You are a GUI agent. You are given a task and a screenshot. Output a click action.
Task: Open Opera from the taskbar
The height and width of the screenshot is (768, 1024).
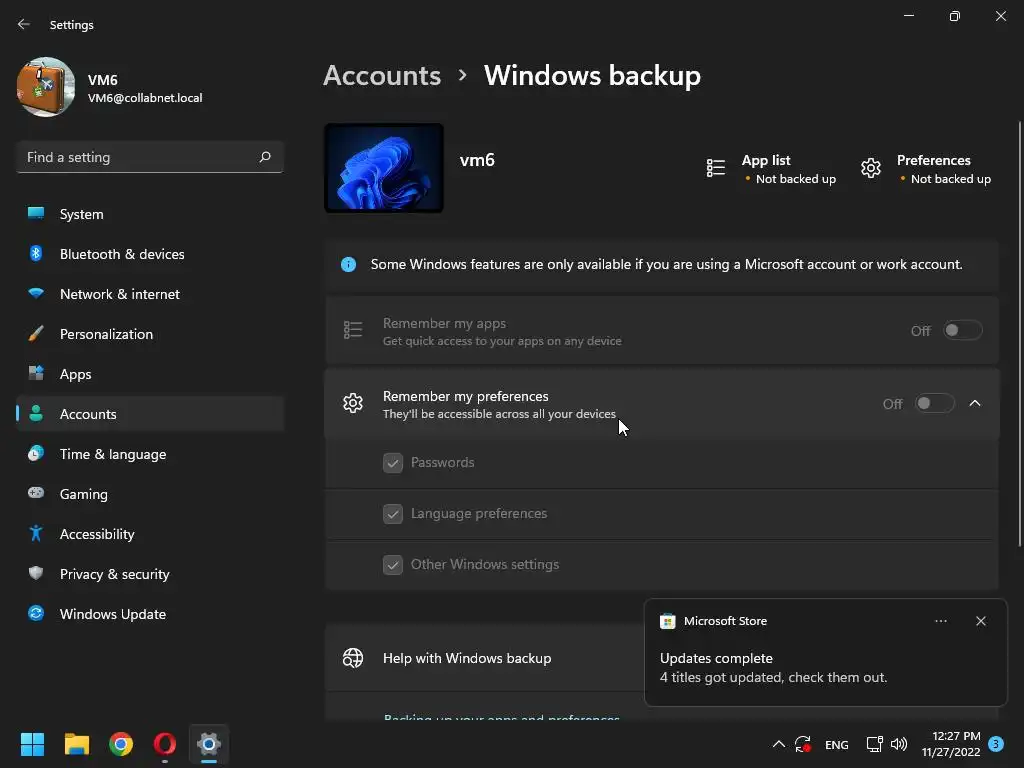[165, 744]
